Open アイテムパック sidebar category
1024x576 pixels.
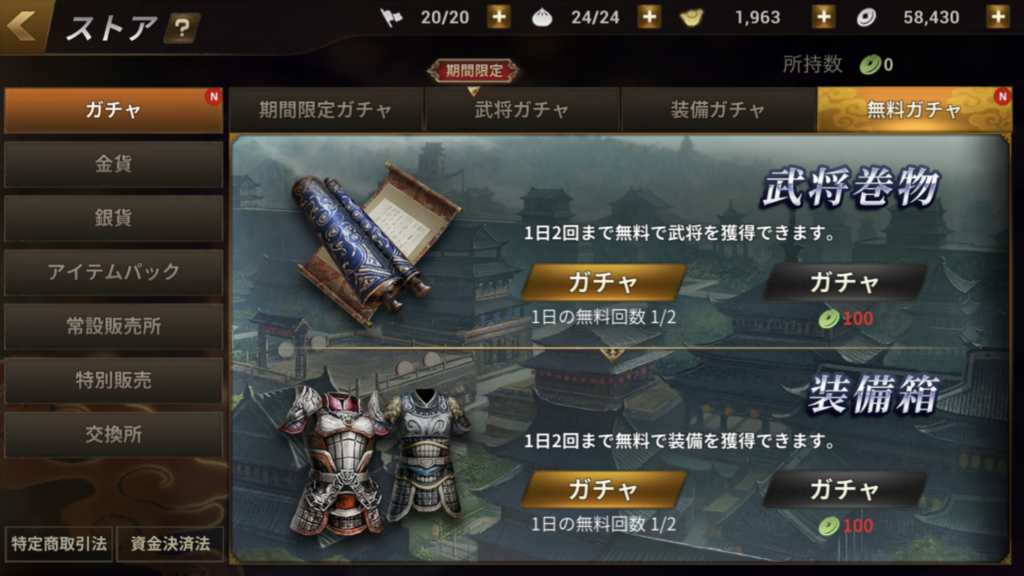point(113,272)
